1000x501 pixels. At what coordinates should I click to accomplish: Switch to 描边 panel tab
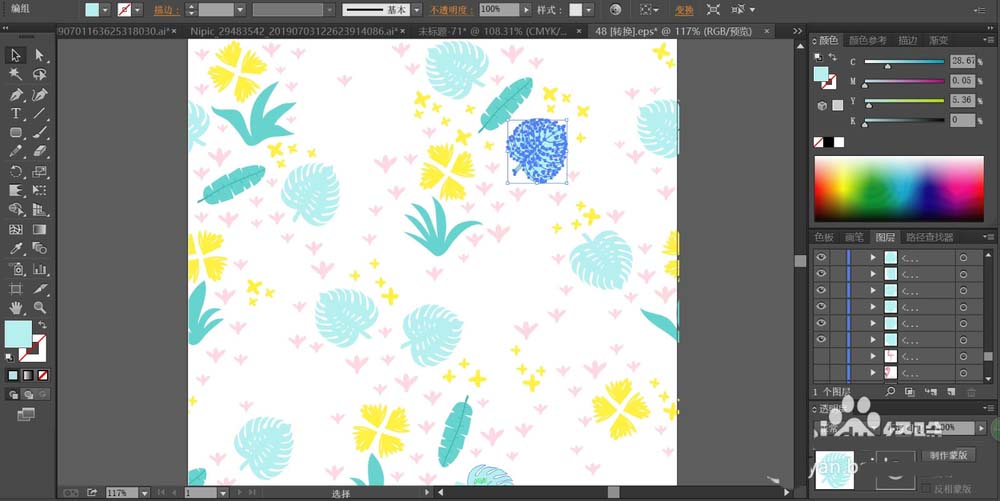[x=908, y=40]
